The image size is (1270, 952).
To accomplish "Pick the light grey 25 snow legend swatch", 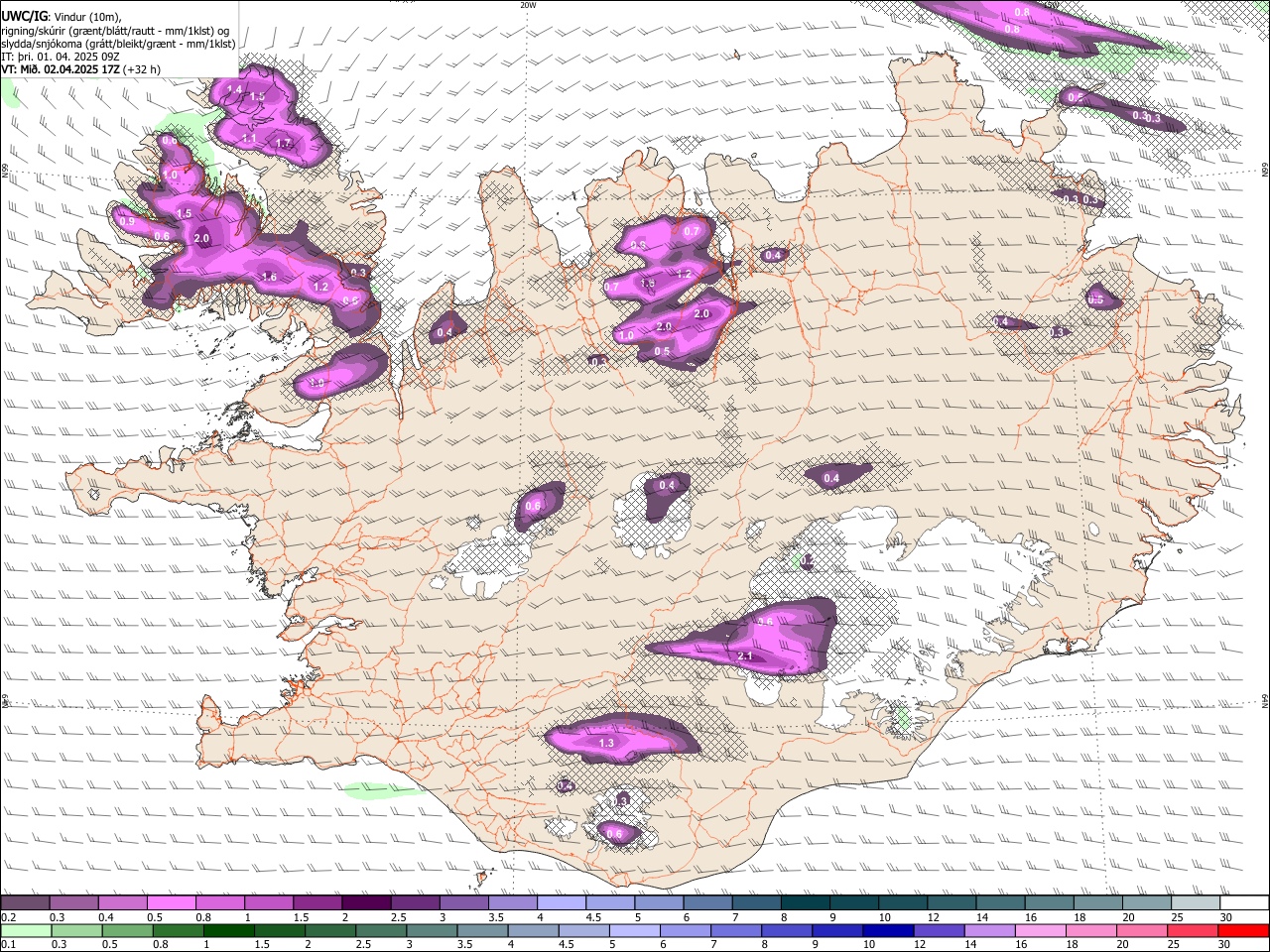I will pyautogui.click(x=1196, y=902).
